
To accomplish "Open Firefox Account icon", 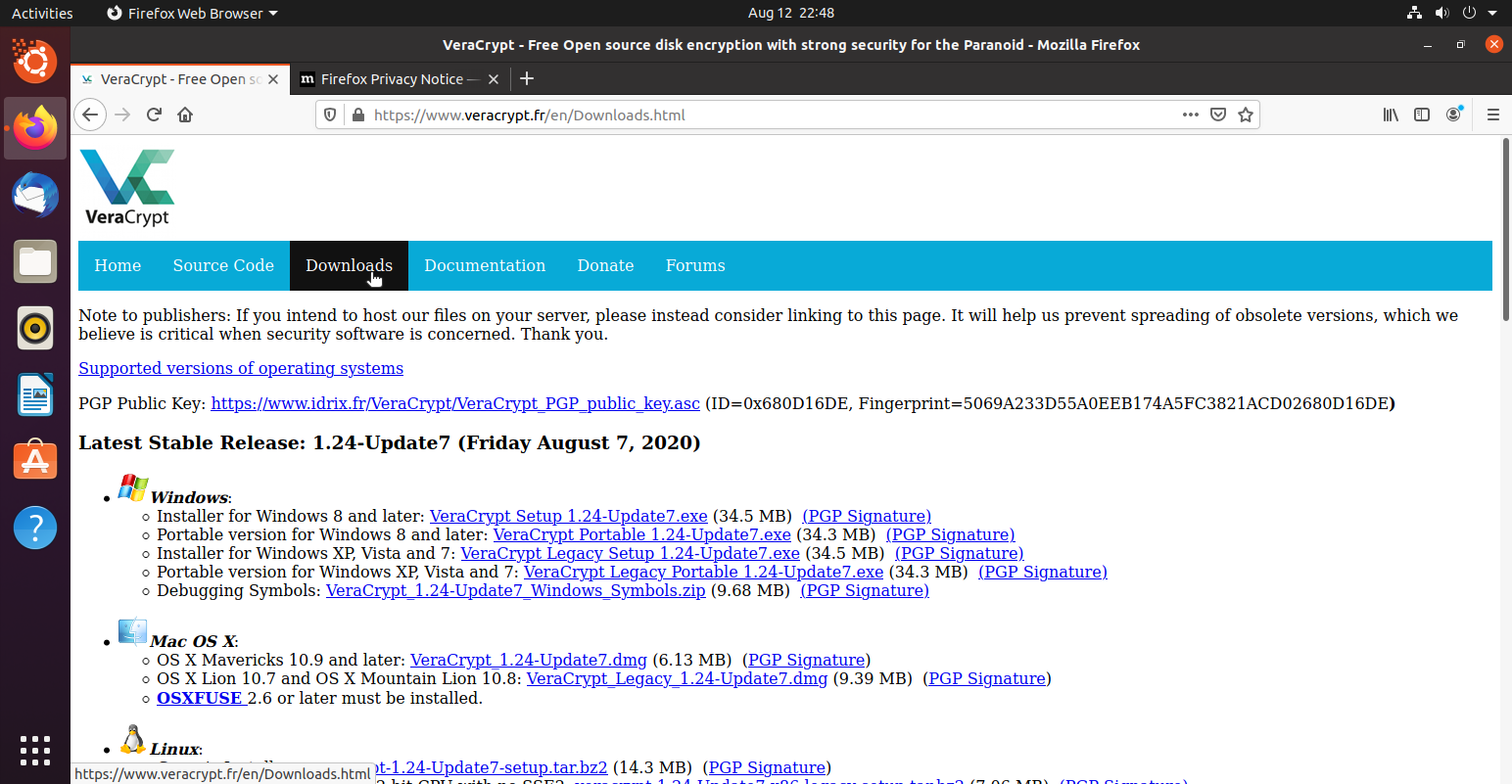I will 1453,115.
